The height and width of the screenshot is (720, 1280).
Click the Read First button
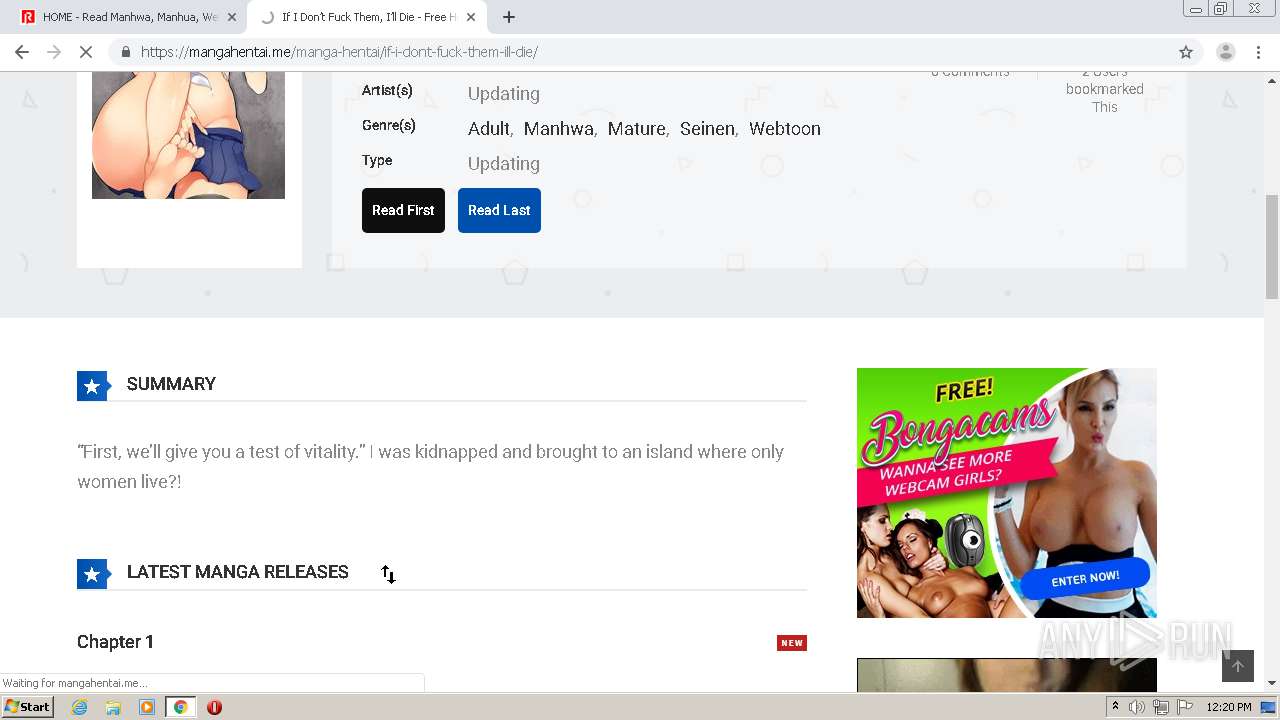[x=403, y=210]
